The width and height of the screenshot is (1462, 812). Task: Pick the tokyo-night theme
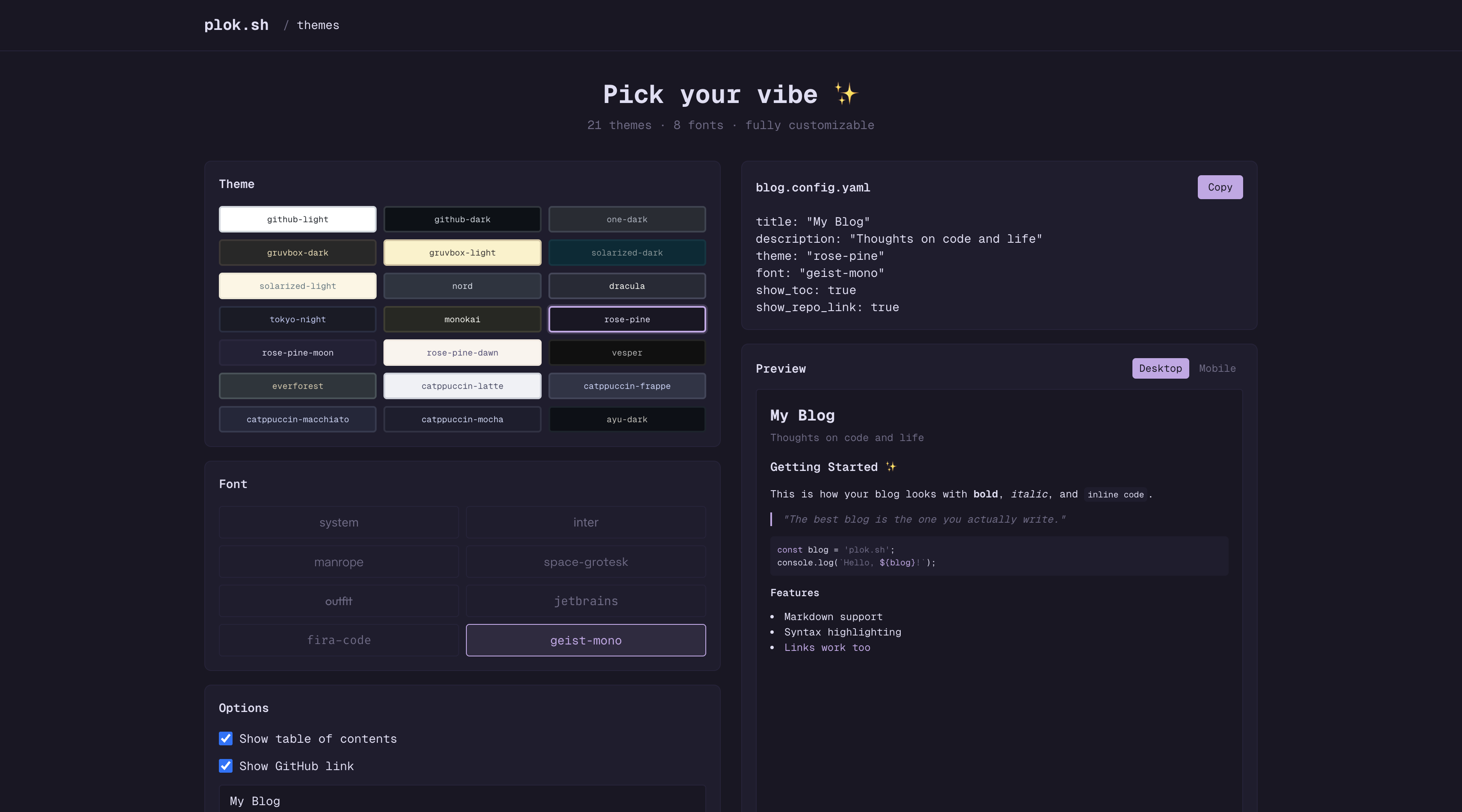pos(298,319)
